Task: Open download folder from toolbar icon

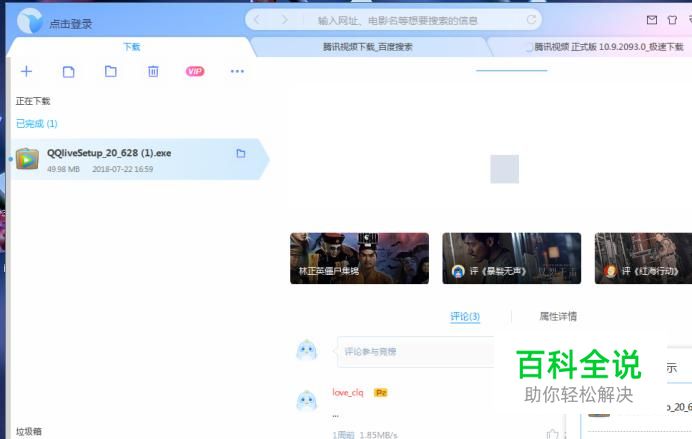Action: (x=111, y=71)
